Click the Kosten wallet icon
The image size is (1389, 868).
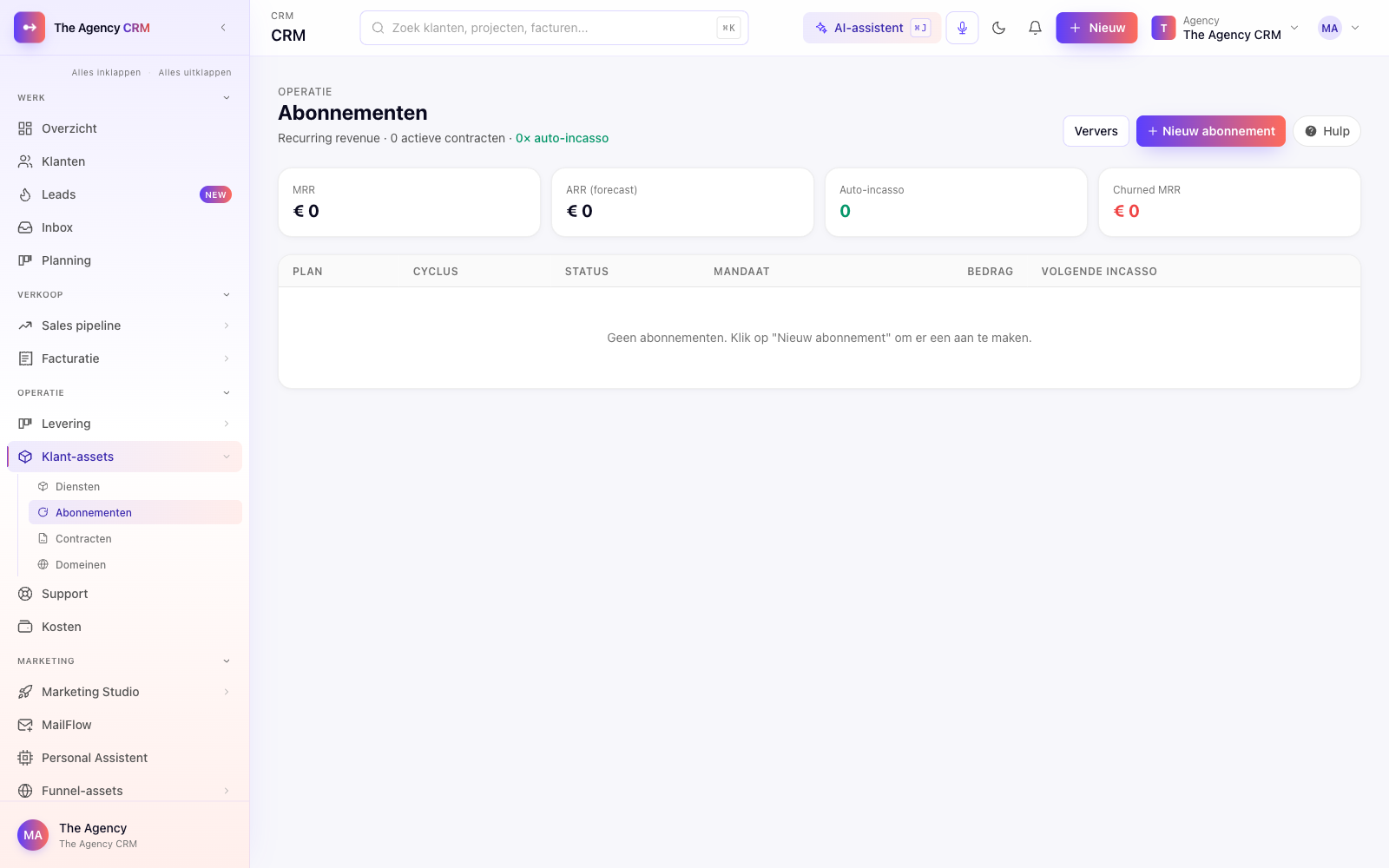coord(25,627)
